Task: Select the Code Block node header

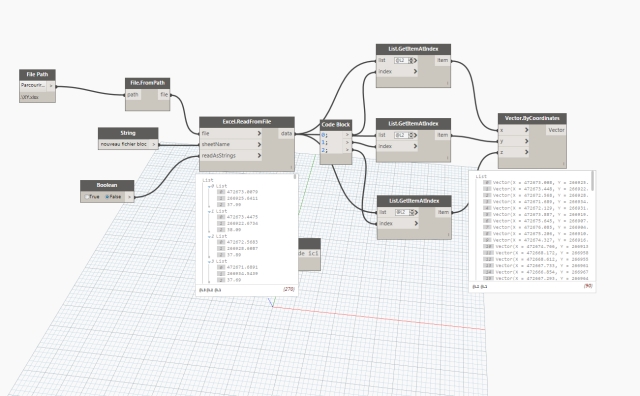Action: (x=336, y=125)
